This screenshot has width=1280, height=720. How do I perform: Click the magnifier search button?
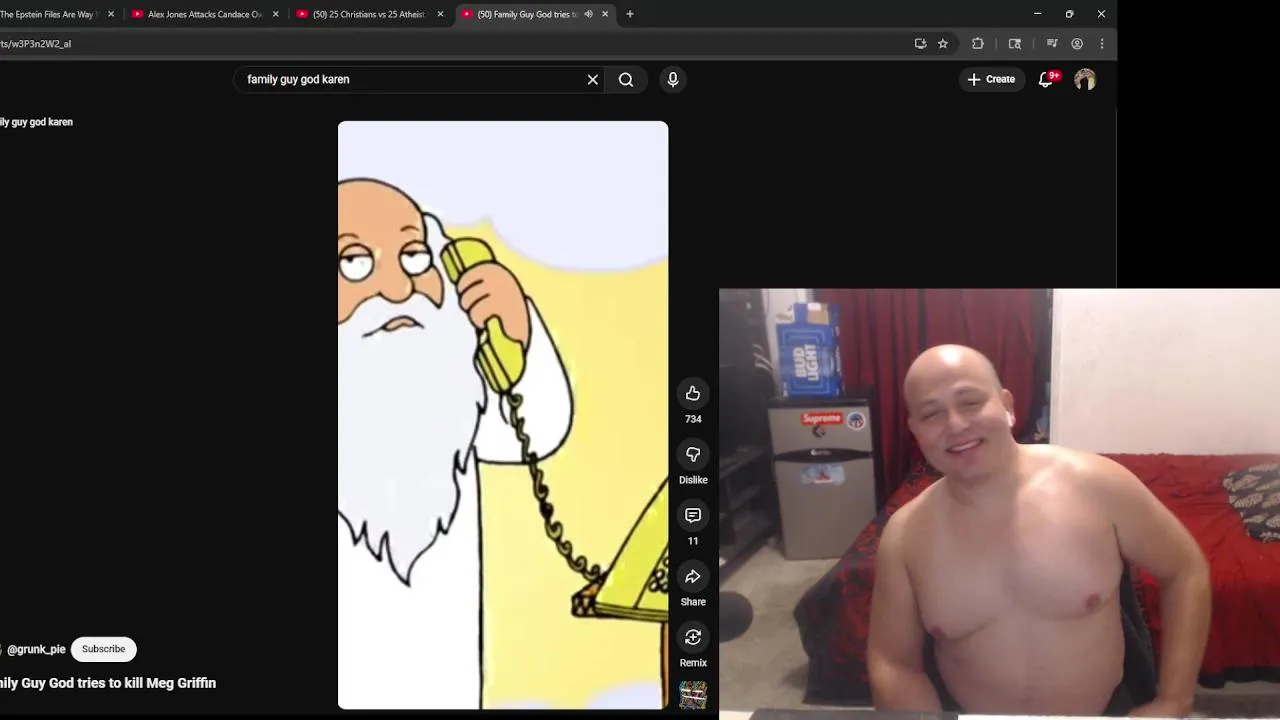(626, 79)
